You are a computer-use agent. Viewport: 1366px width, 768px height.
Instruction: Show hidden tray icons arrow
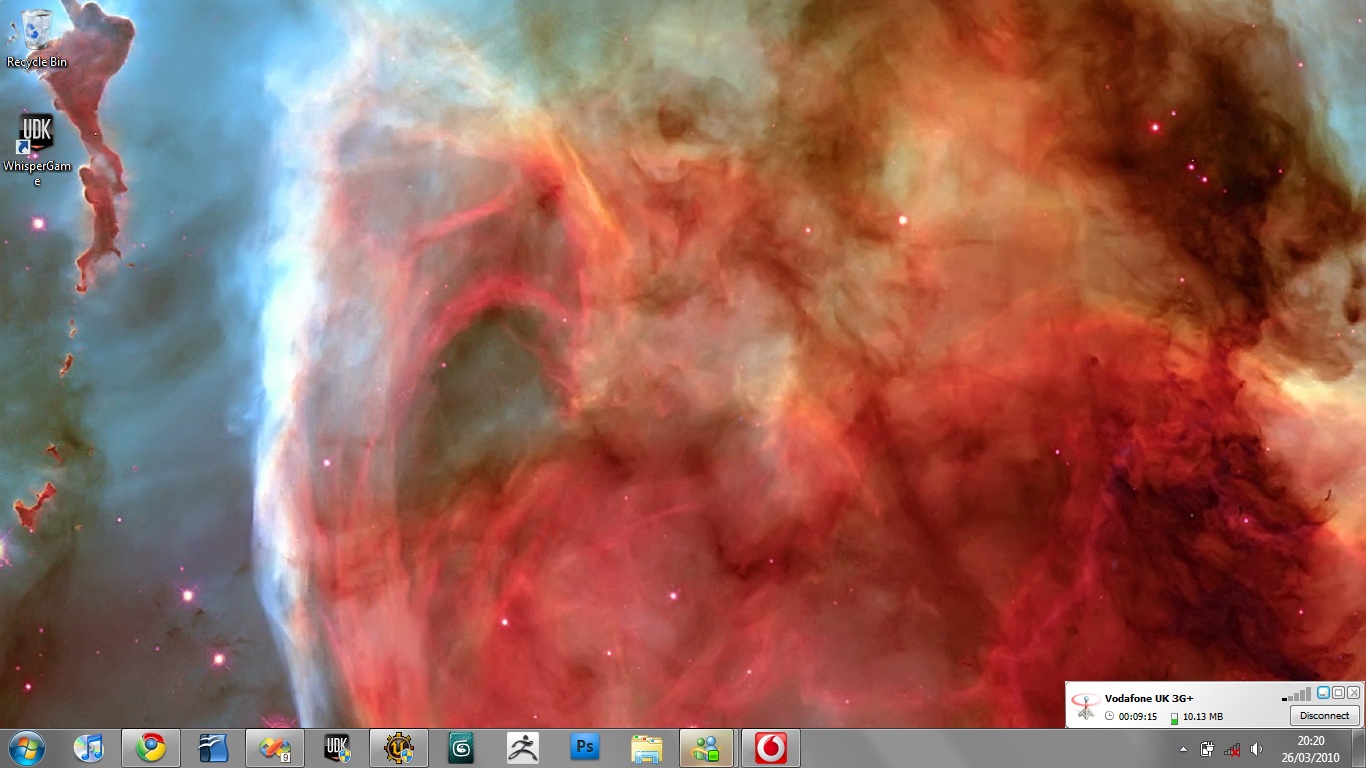(1183, 749)
